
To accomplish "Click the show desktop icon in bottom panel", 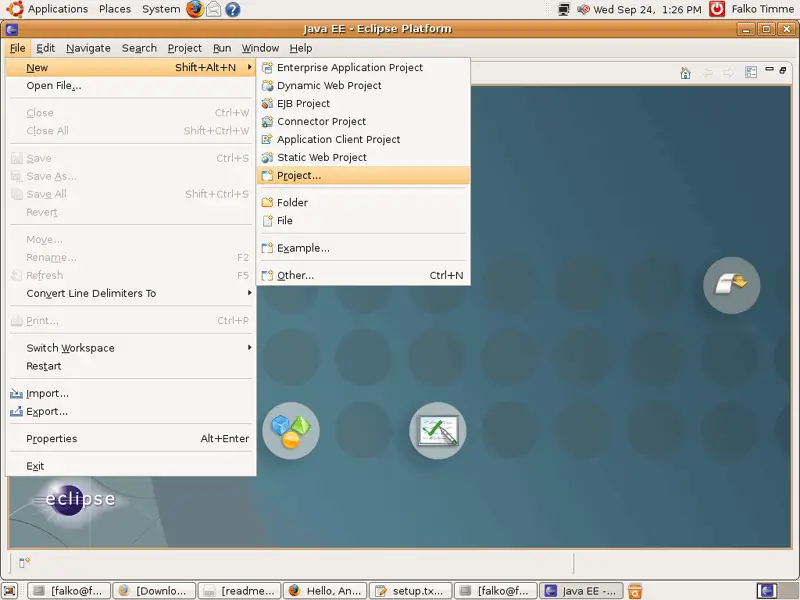I will pyautogui.click(x=10, y=591).
